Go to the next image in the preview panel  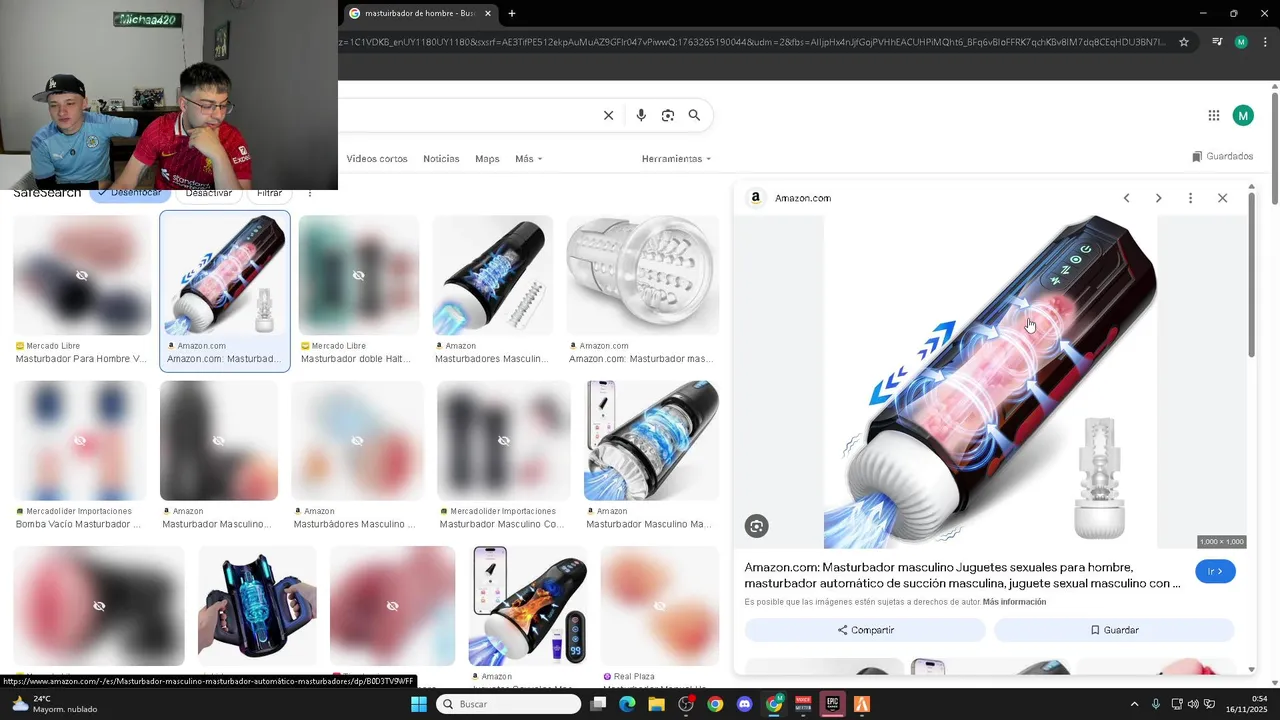click(x=1158, y=198)
